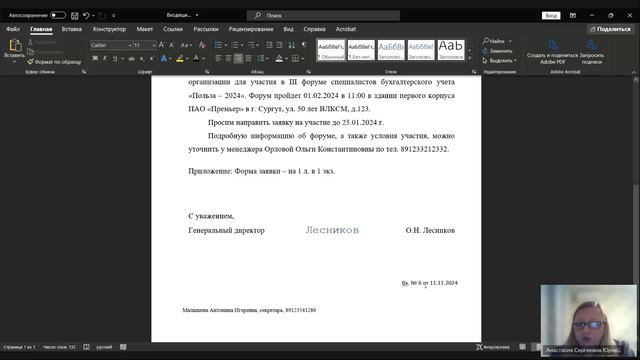The image size is (640, 360).
Task: Click the русский language indicator
Action: tap(104, 347)
